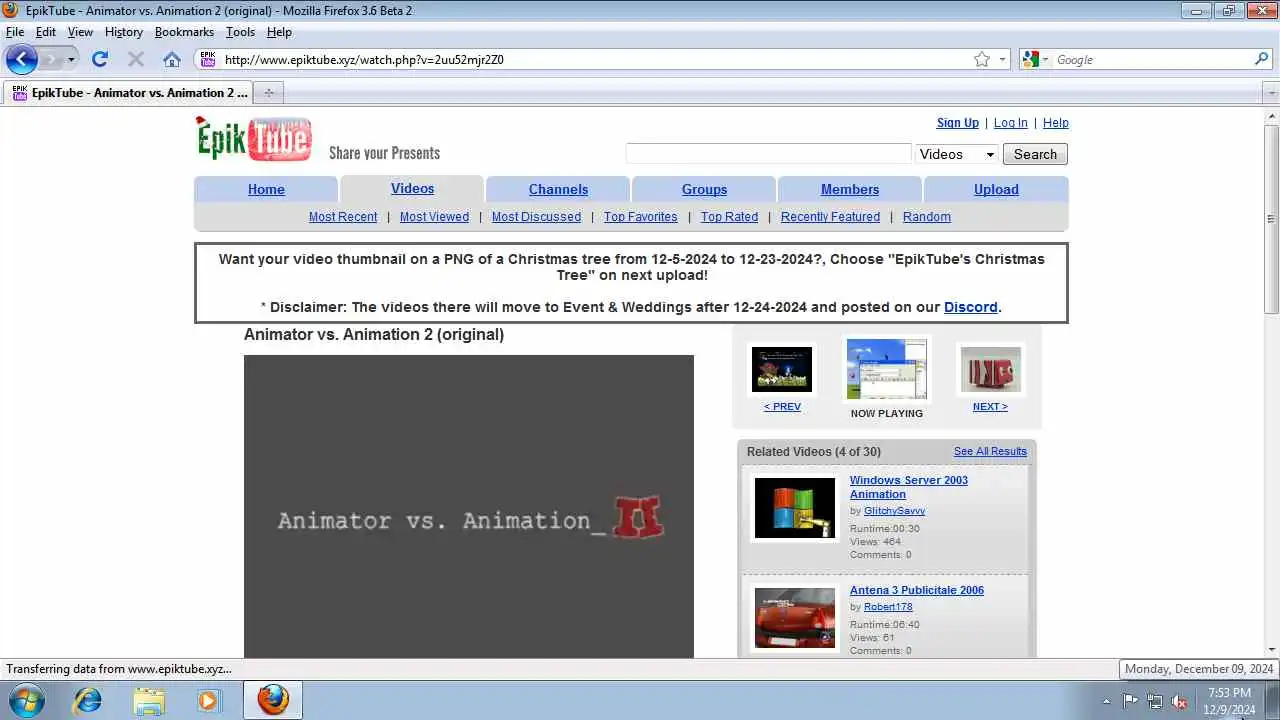Open the Windows Server 2003 Animation title link
The height and width of the screenshot is (720, 1280).
[909, 487]
